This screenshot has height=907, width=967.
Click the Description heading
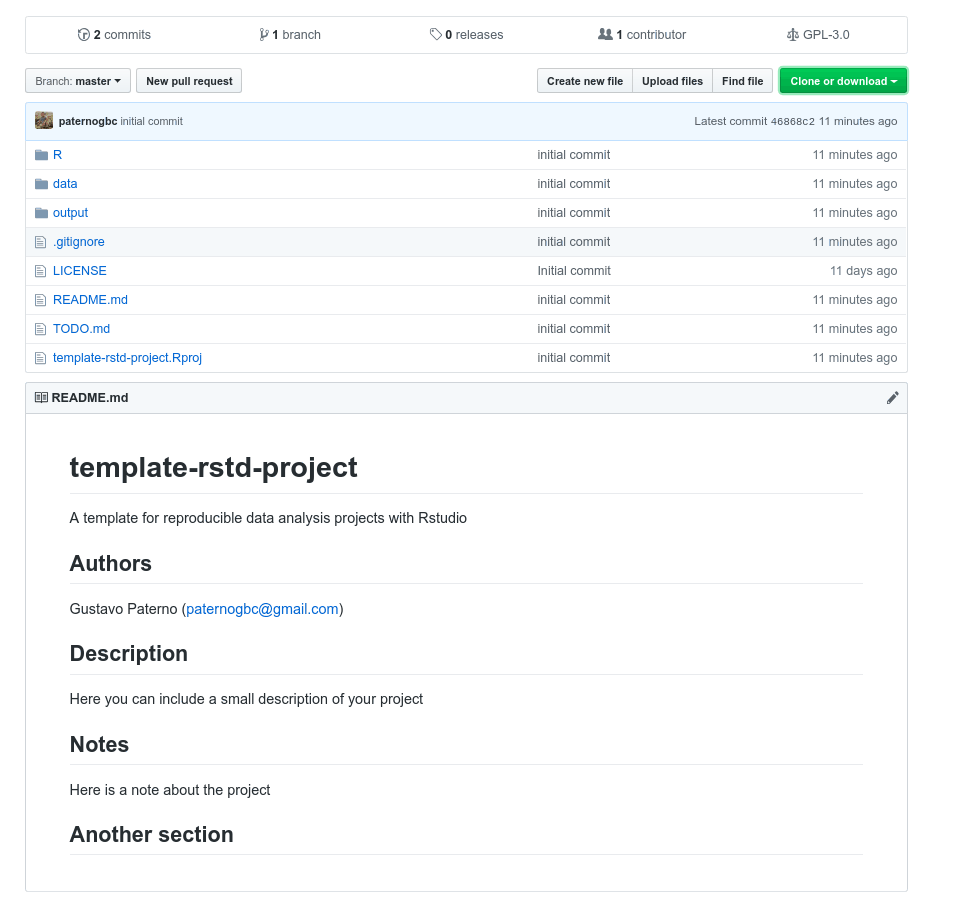128,654
